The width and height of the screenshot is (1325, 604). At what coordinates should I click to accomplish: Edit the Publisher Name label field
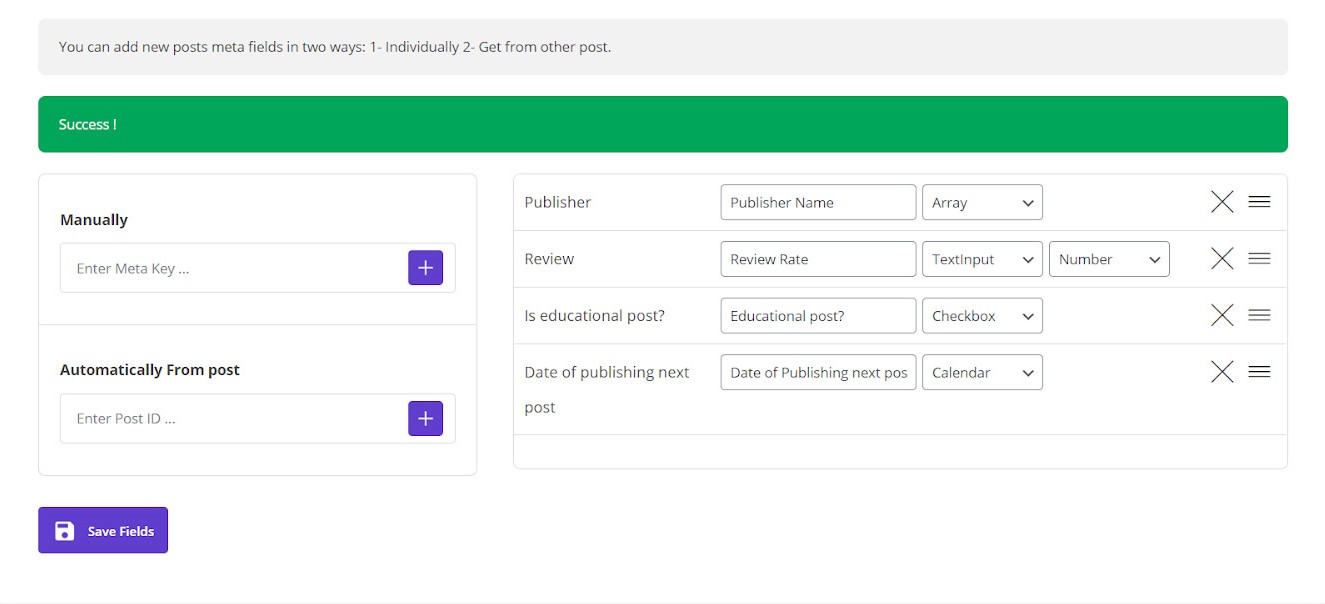pyautogui.click(x=817, y=202)
